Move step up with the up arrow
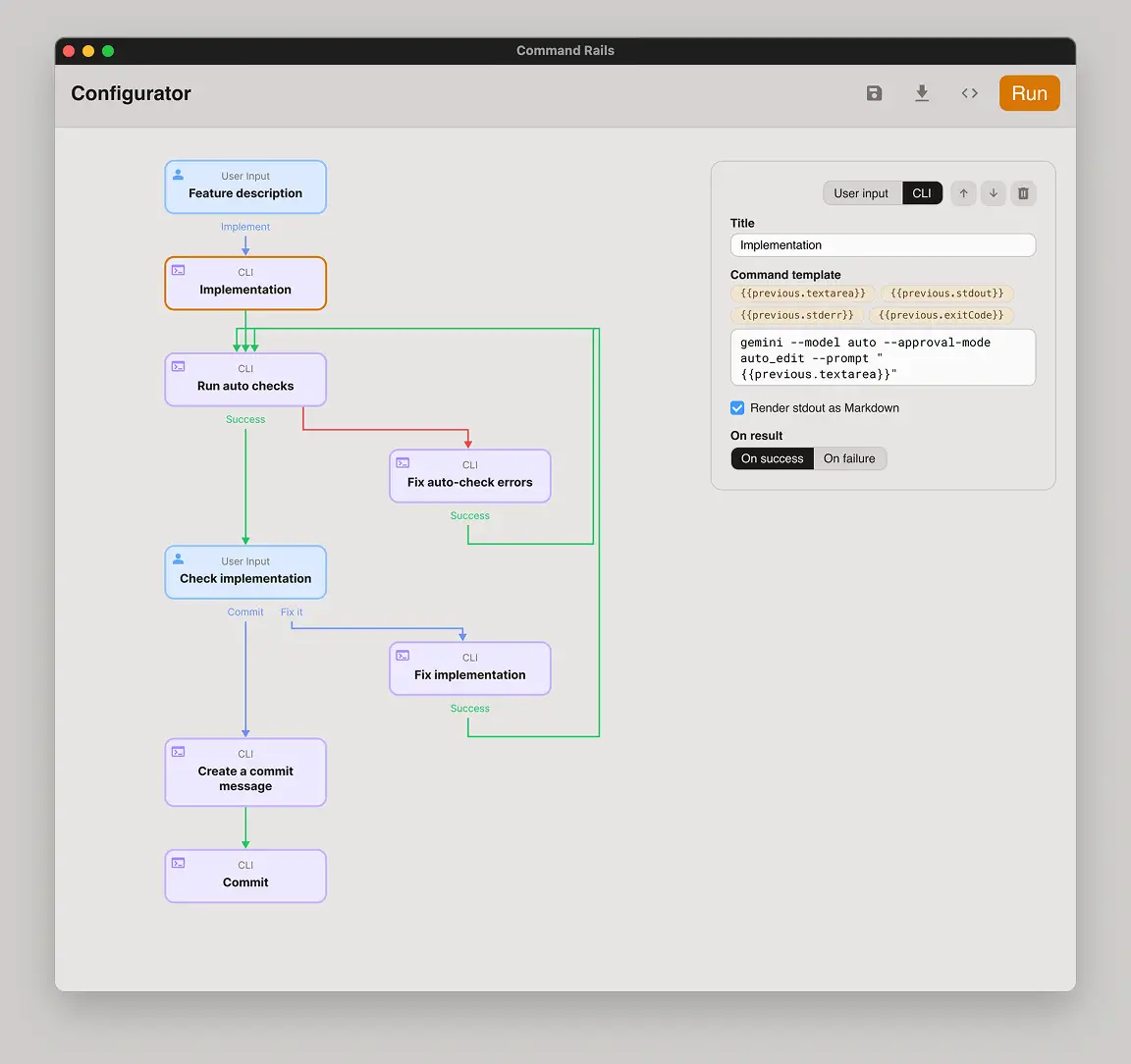Viewport: 1131px width, 1064px height. tap(963, 193)
